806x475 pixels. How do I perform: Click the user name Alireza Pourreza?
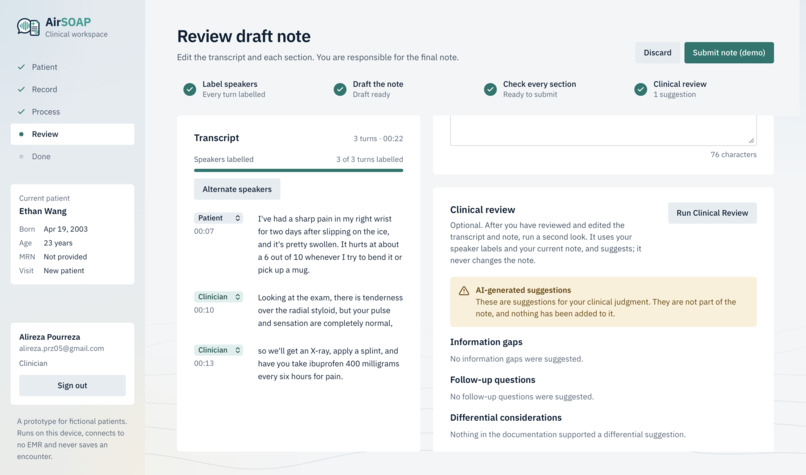tap(49, 337)
